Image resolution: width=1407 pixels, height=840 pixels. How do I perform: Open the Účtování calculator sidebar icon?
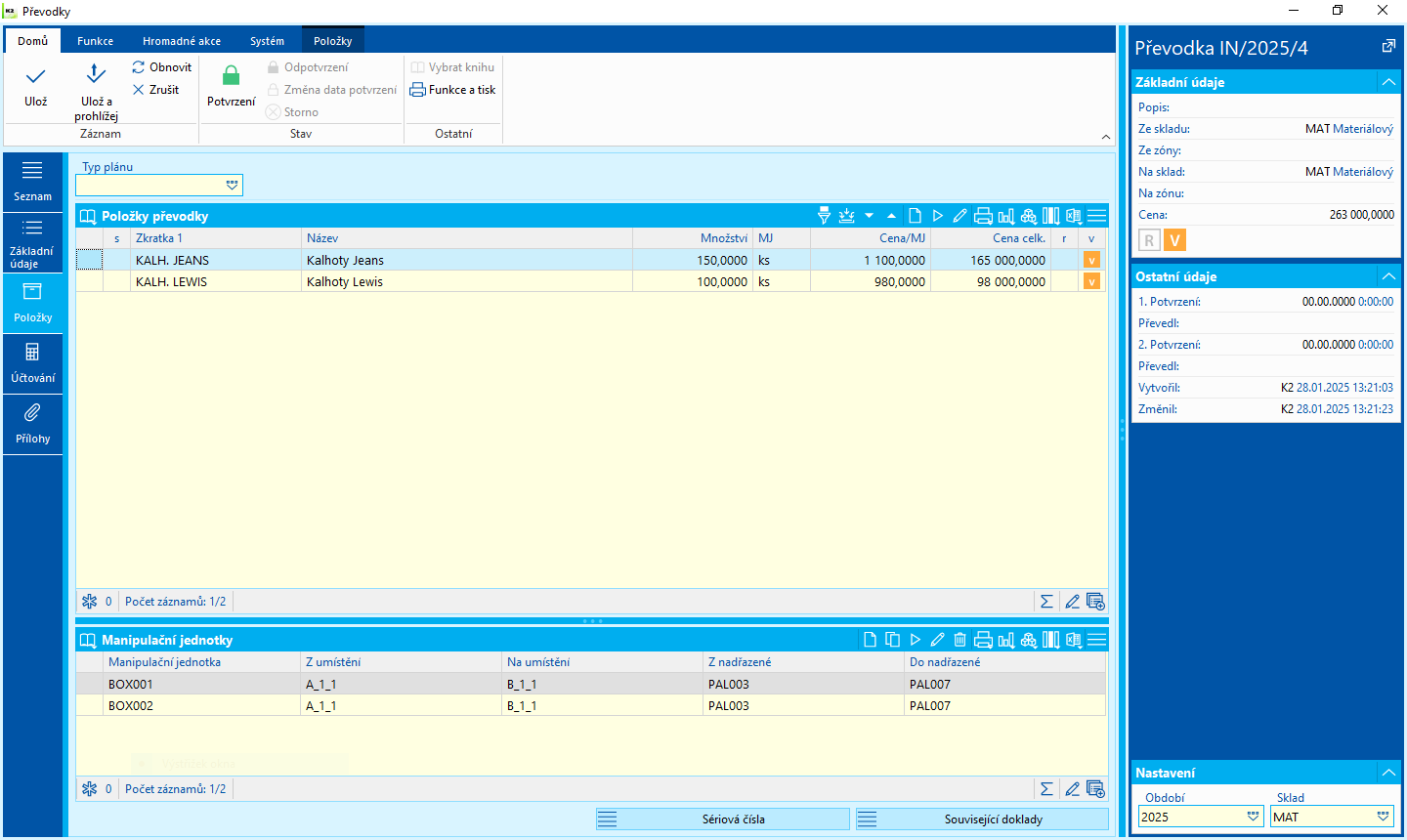[32, 361]
